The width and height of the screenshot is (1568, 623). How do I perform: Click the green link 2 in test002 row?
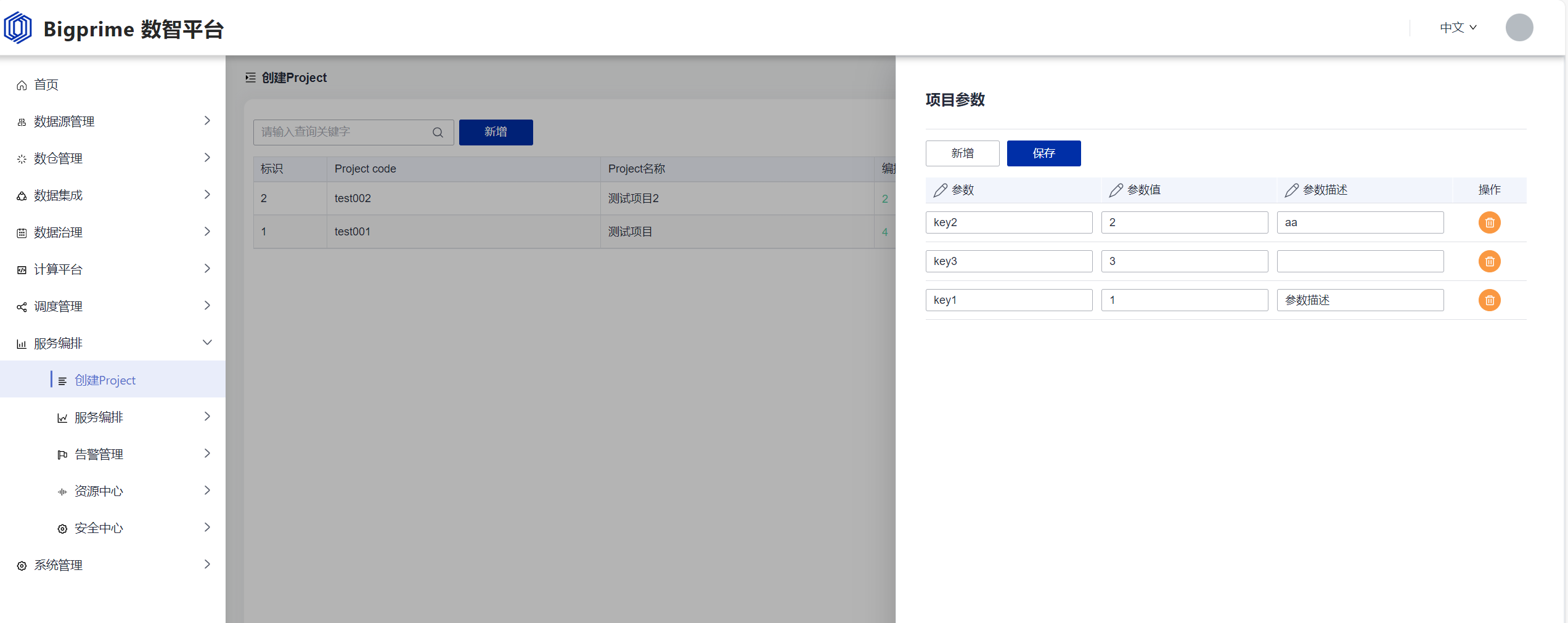coord(885,199)
